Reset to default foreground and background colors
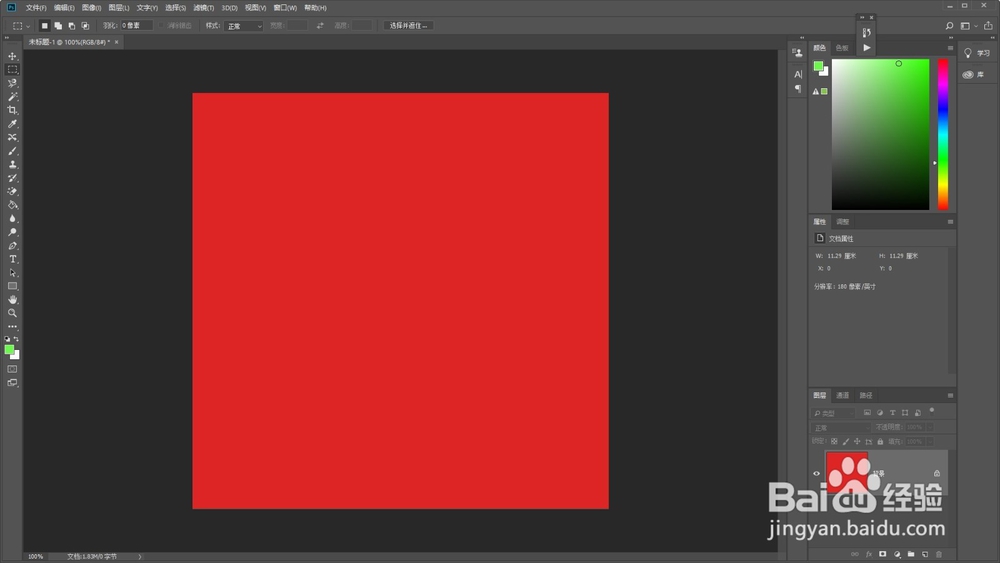The width and height of the screenshot is (1000, 563). click(x=8, y=339)
